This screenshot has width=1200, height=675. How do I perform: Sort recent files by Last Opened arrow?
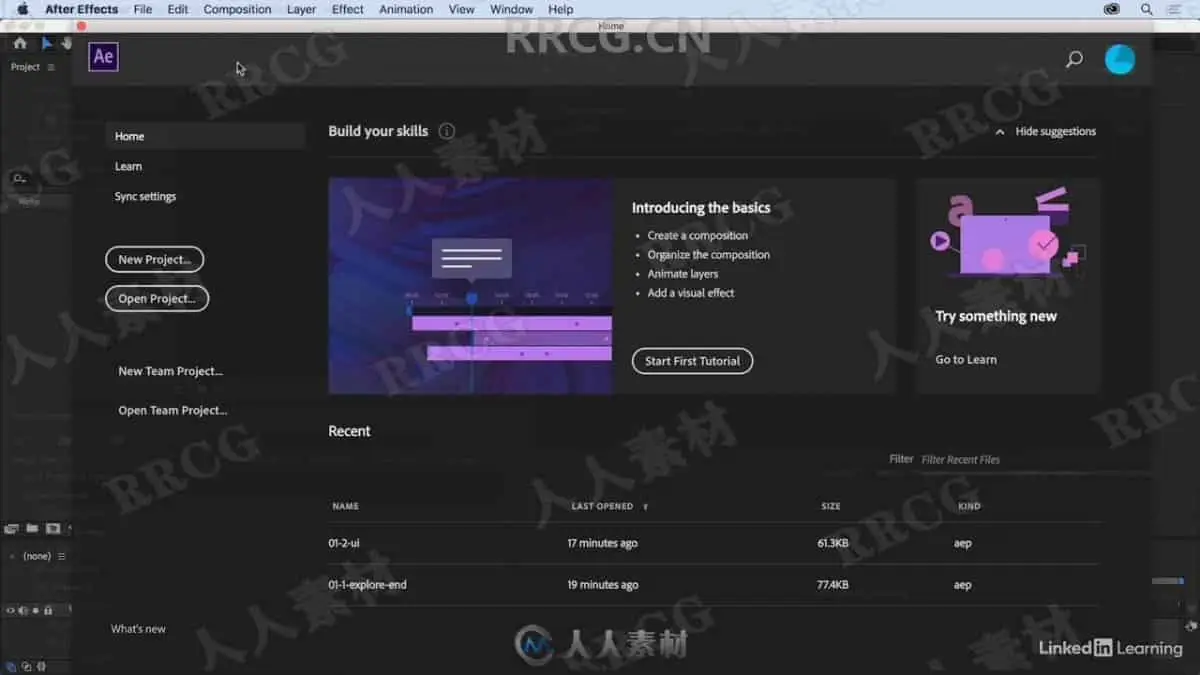coord(645,507)
